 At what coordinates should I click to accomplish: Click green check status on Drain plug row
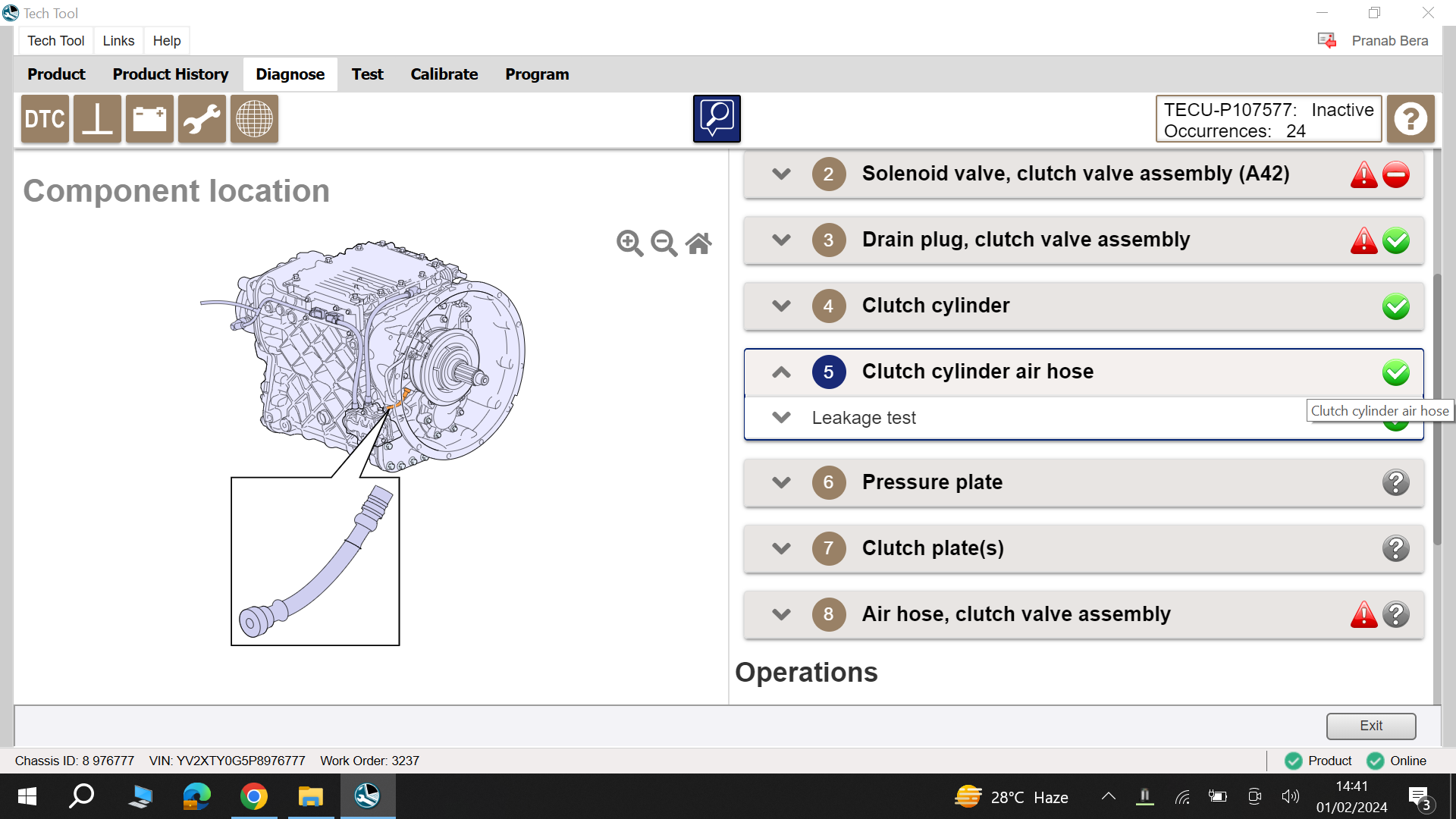pyautogui.click(x=1396, y=240)
